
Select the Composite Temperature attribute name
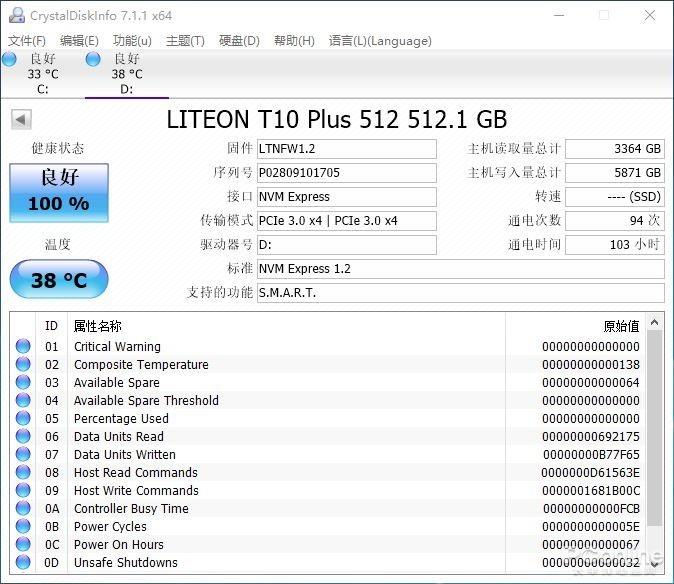[141, 364]
